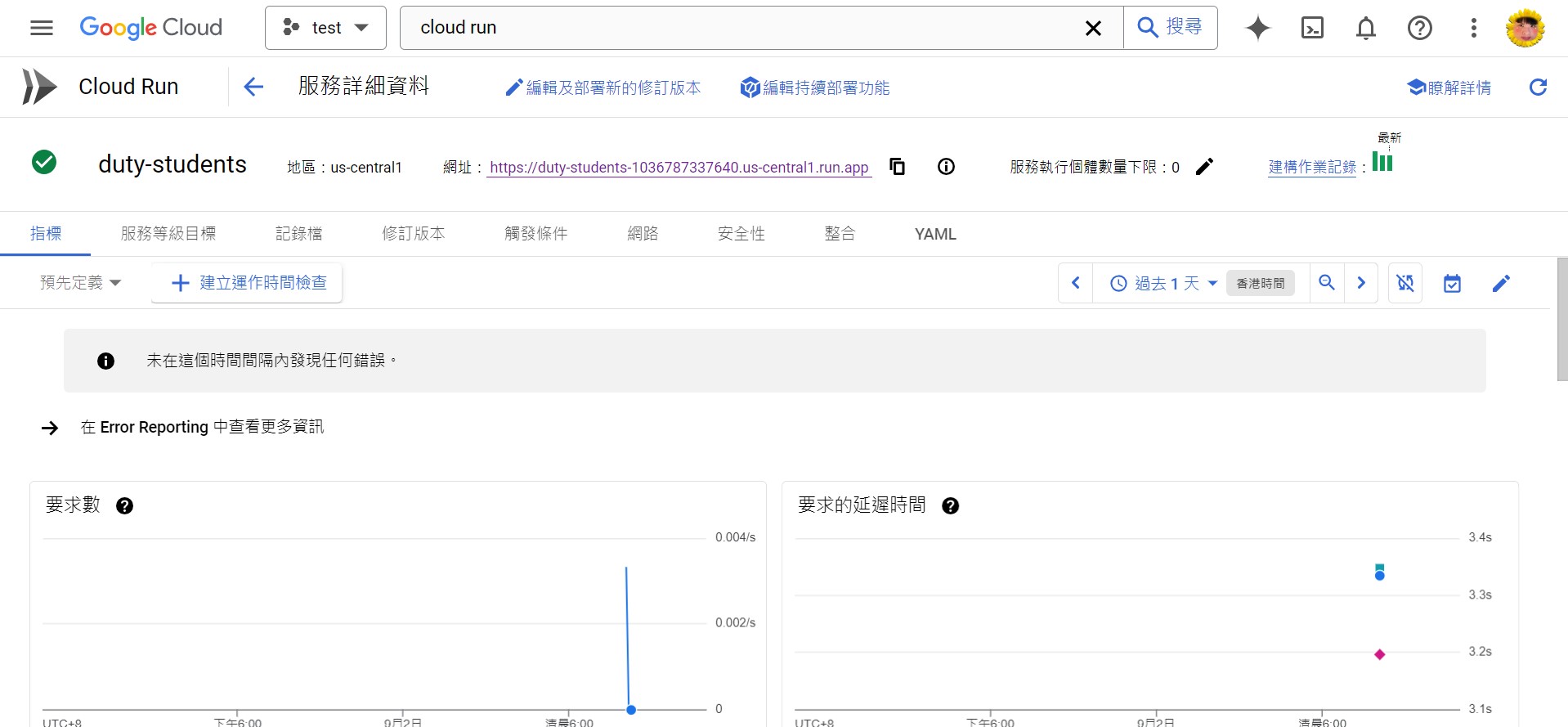This screenshot has height=727, width=1568.
Task: Open the user account avatar
Action: pyautogui.click(x=1525, y=28)
